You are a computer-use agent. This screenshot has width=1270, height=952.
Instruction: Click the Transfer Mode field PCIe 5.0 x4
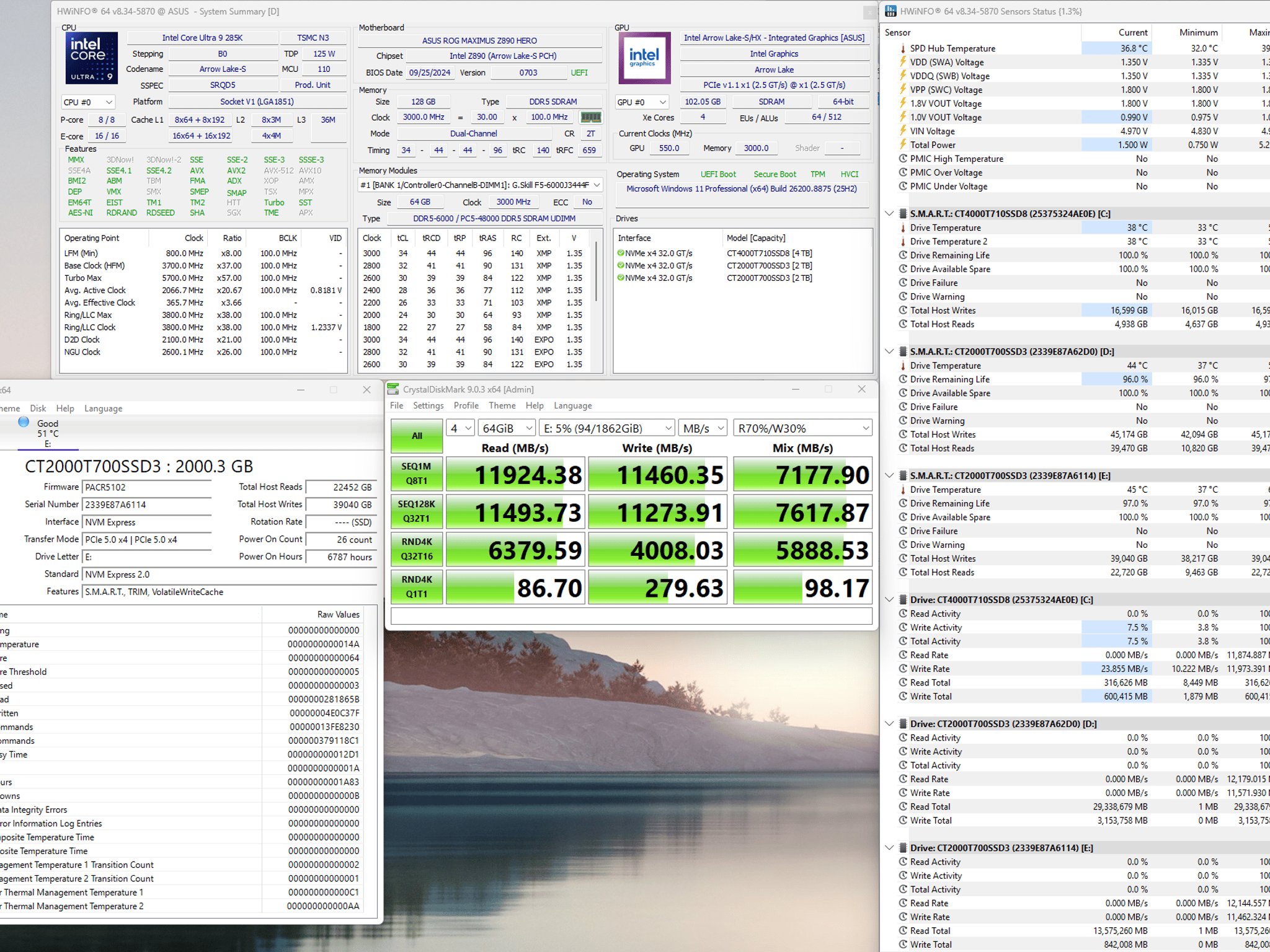click(x=146, y=540)
